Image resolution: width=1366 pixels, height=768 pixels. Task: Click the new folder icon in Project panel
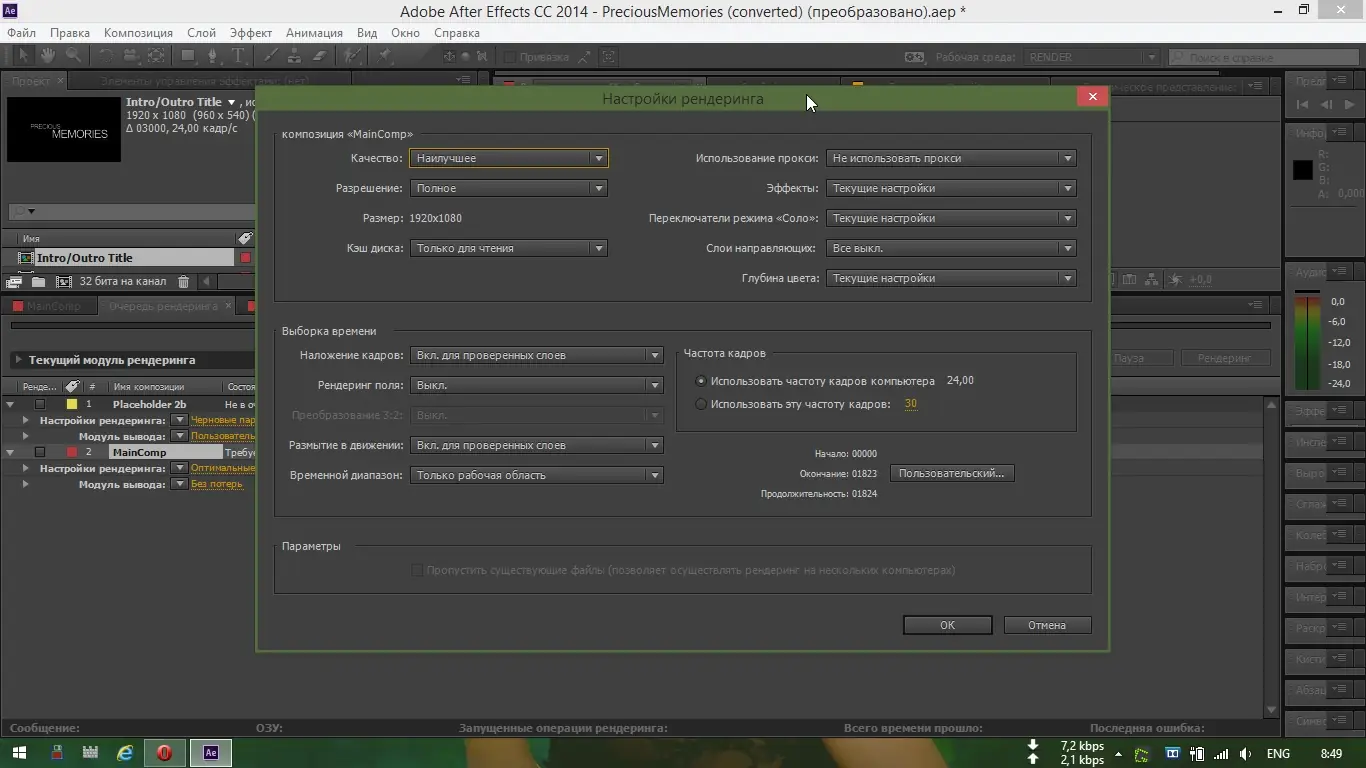point(39,282)
